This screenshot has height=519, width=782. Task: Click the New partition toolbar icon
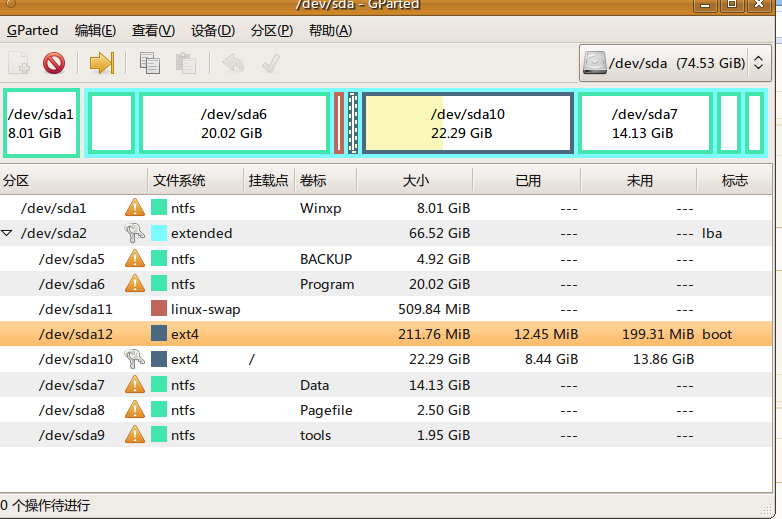pos(19,63)
